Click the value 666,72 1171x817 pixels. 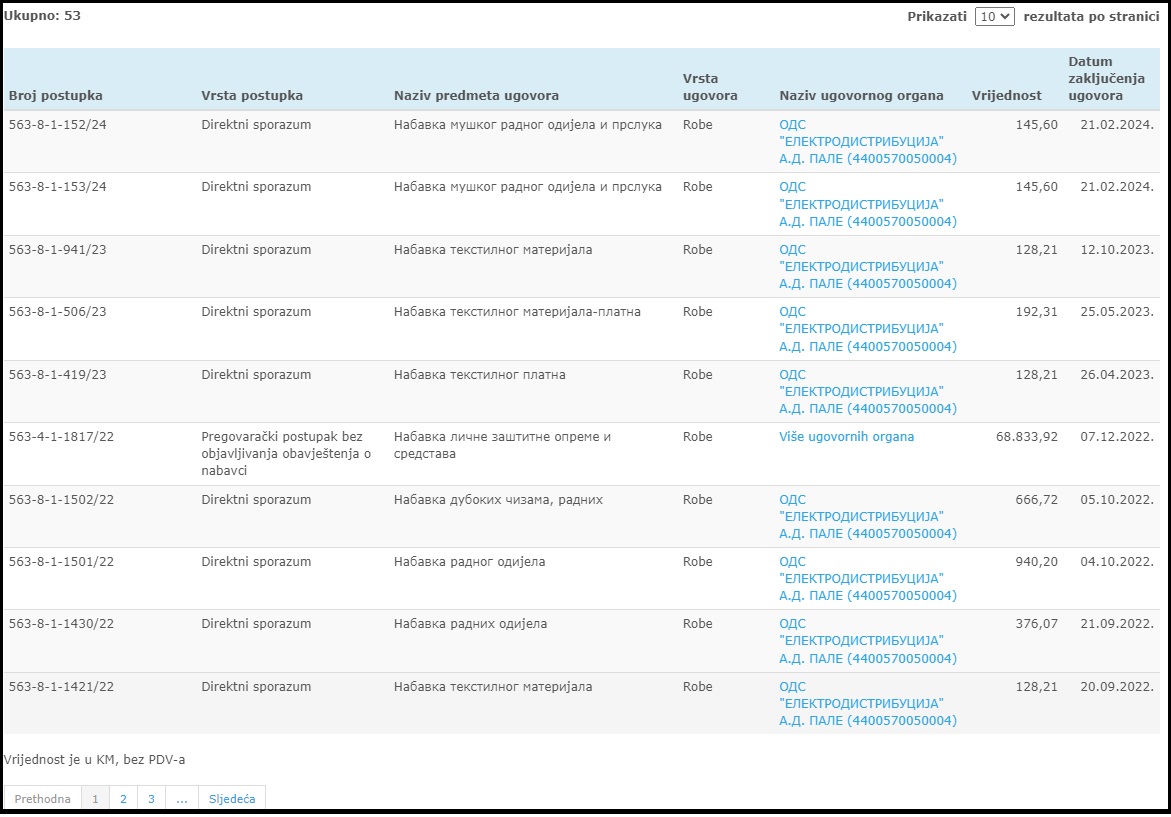(x=1037, y=500)
